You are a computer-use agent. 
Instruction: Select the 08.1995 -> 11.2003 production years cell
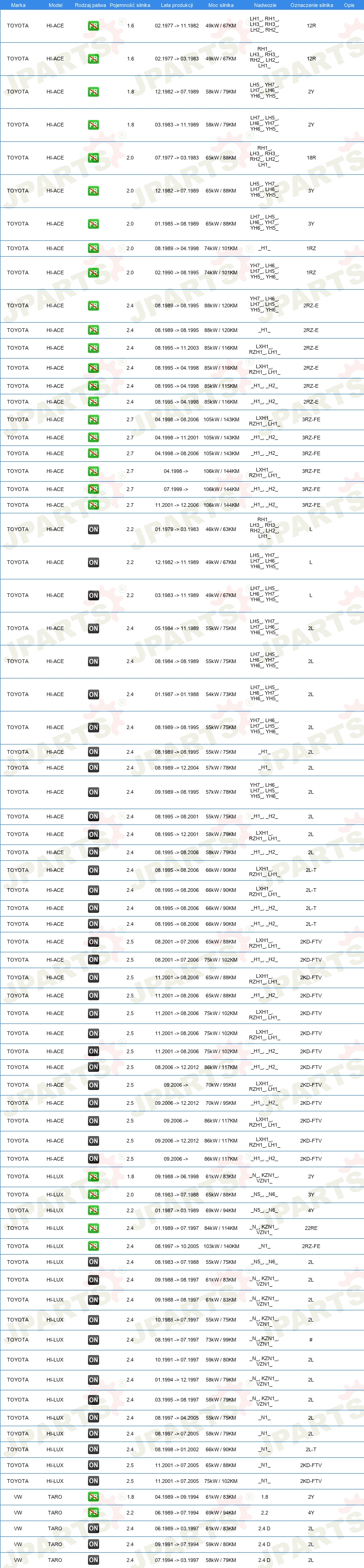pos(177,348)
